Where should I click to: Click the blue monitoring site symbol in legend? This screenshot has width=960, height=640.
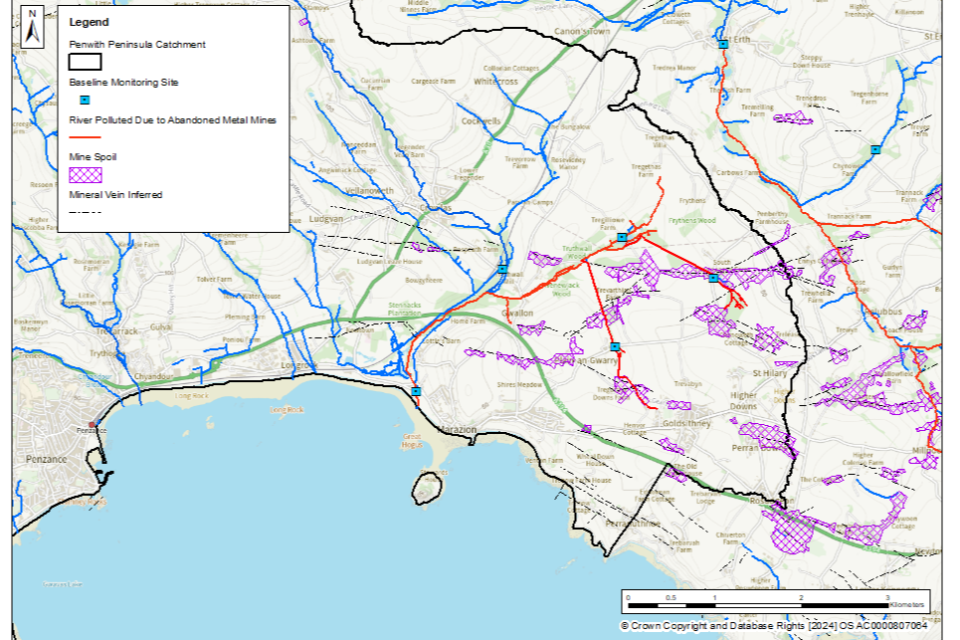point(84,99)
